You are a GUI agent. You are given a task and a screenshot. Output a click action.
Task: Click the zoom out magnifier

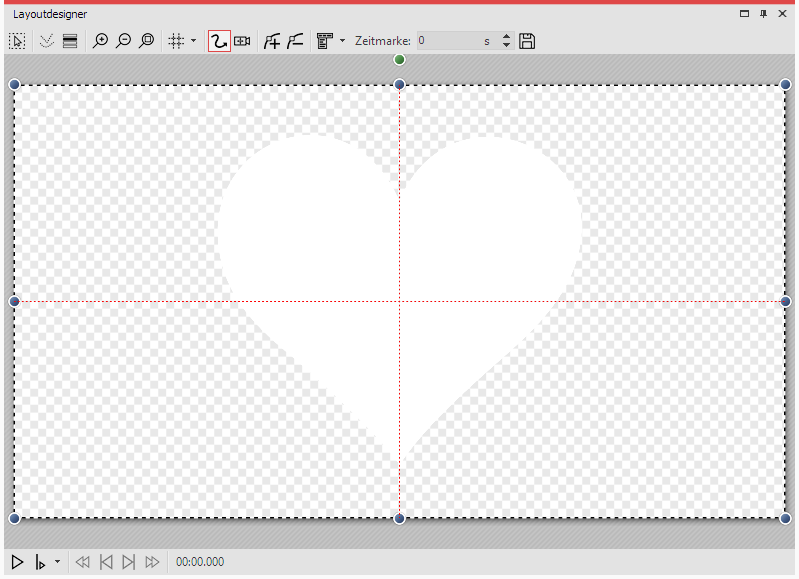[x=123, y=41]
